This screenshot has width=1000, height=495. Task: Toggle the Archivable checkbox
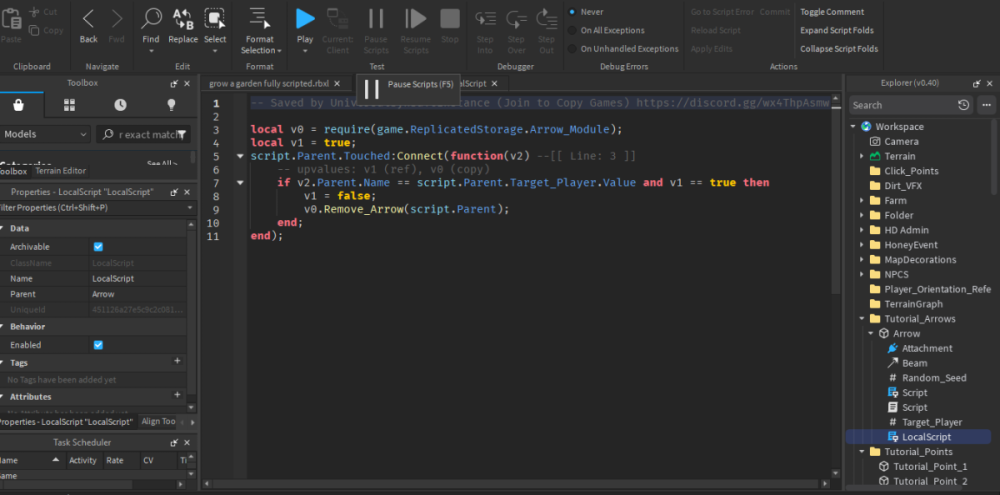(98, 247)
